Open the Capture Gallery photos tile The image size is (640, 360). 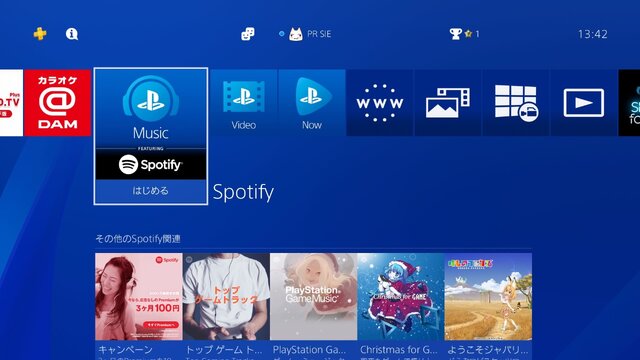[x=448, y=102]
